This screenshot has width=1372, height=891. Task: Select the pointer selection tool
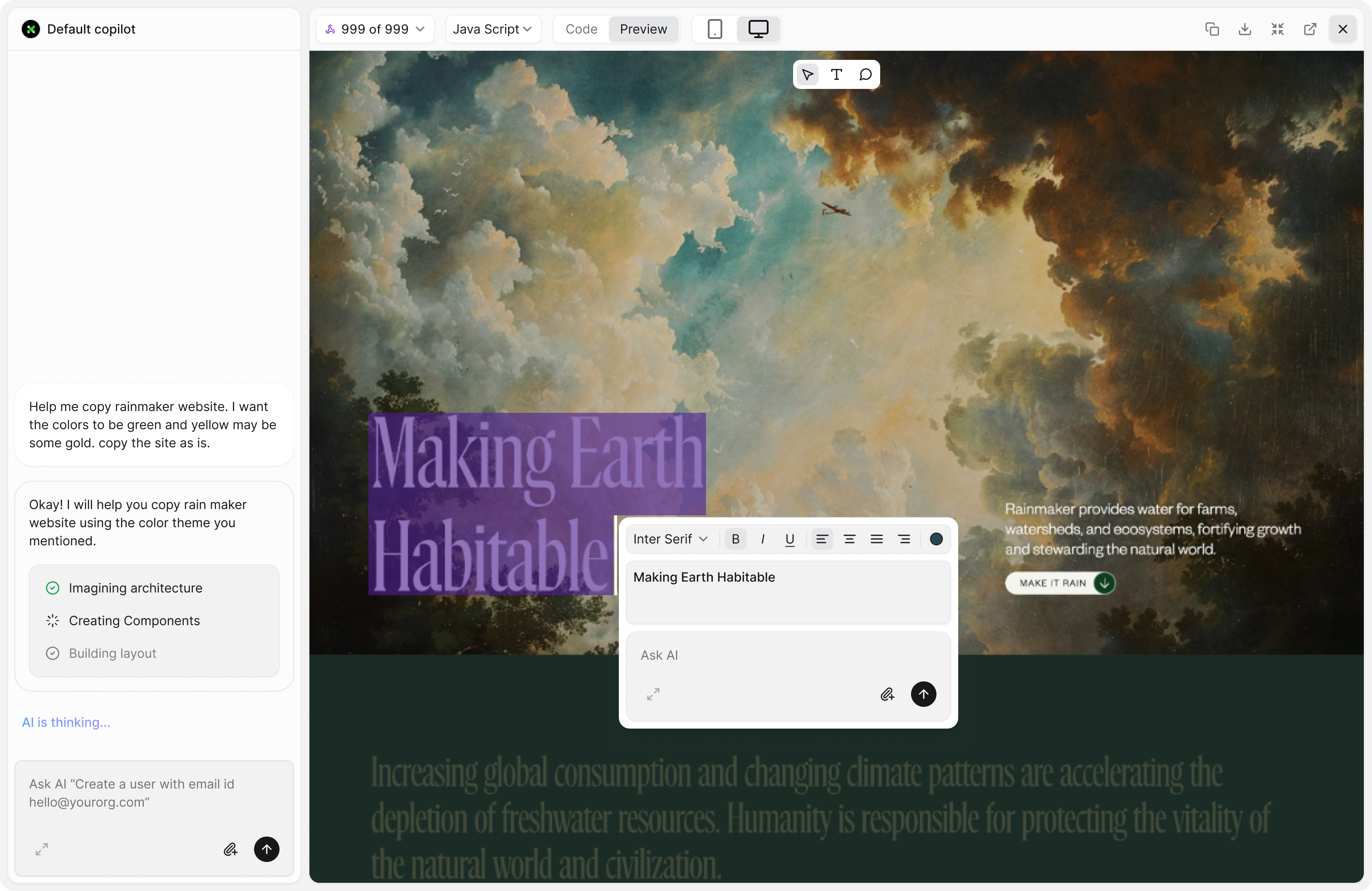pos(808,74)
